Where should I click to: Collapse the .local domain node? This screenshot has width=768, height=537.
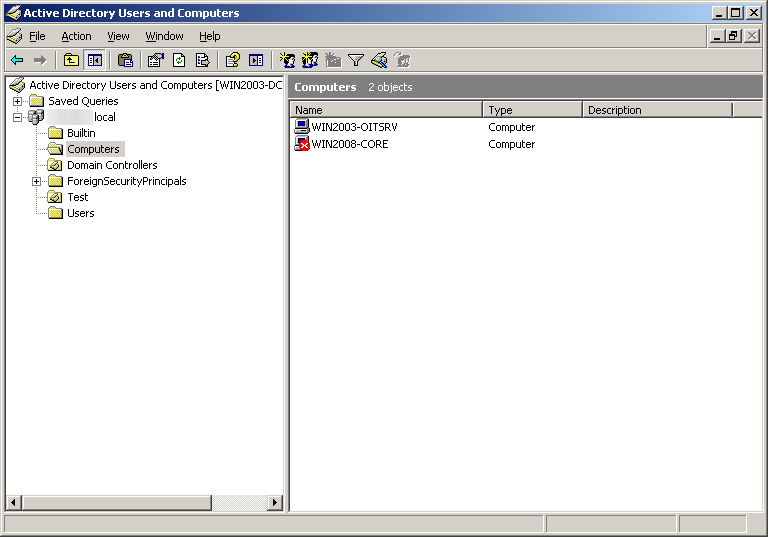(18, 118)
